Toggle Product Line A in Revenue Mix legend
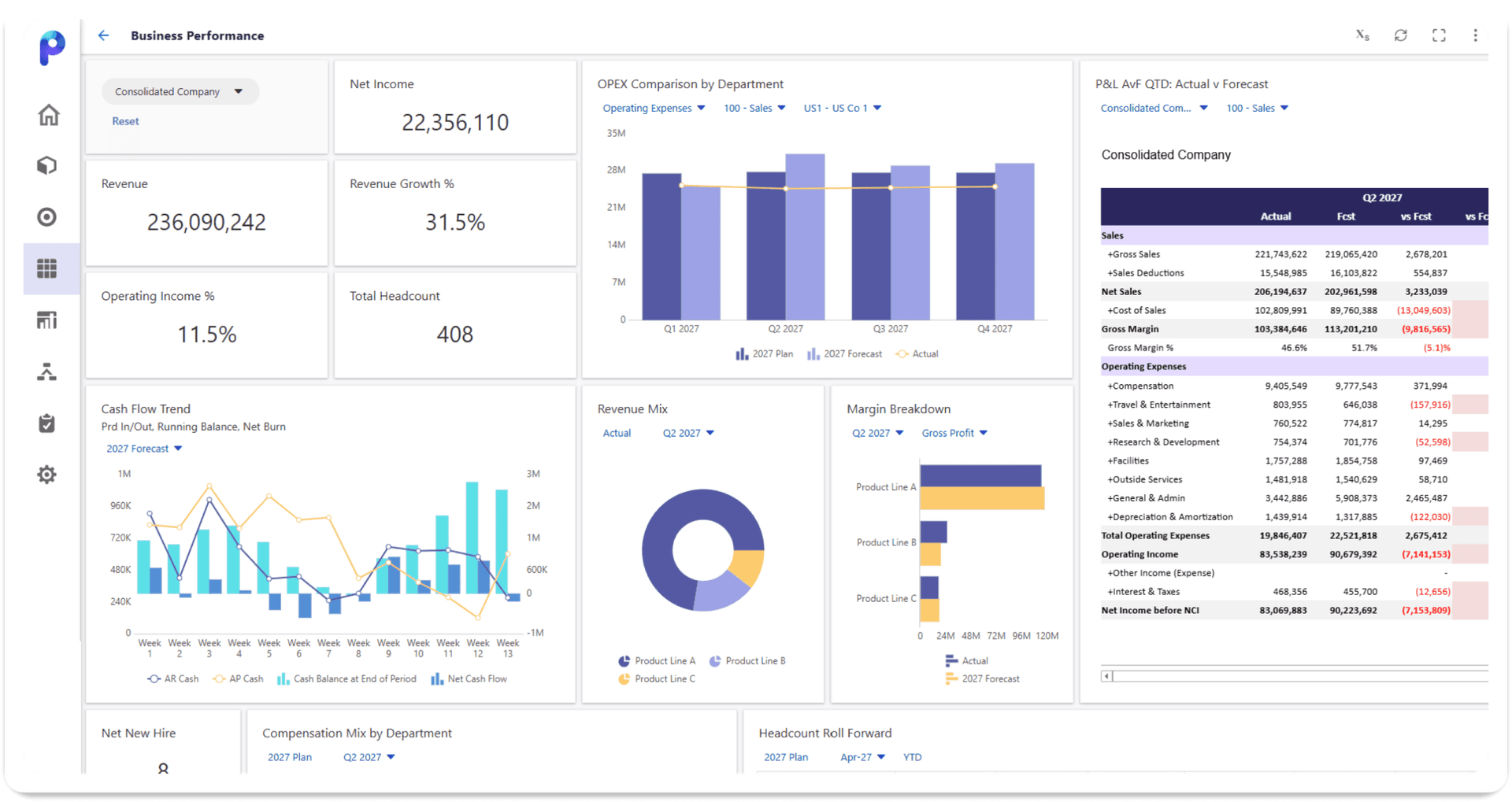1512x802 pixels. [657, 661]
